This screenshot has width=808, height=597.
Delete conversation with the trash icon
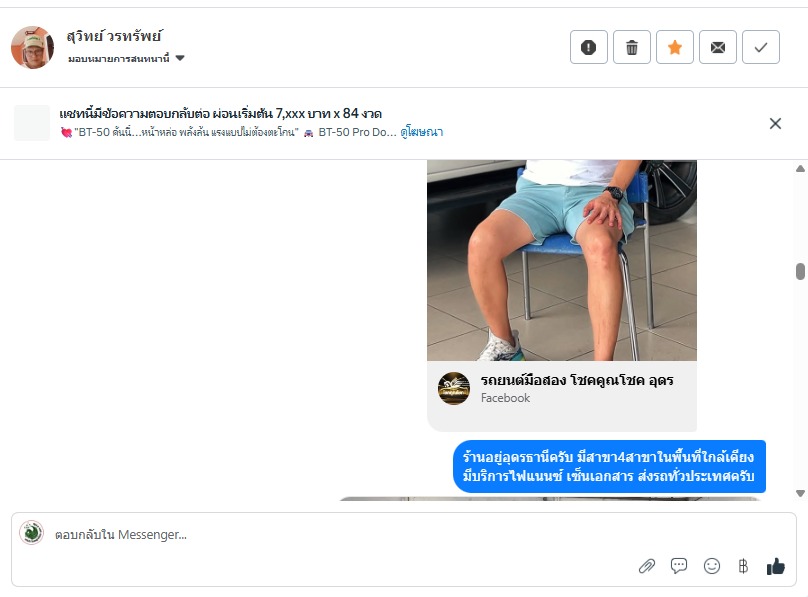(632, 47)
